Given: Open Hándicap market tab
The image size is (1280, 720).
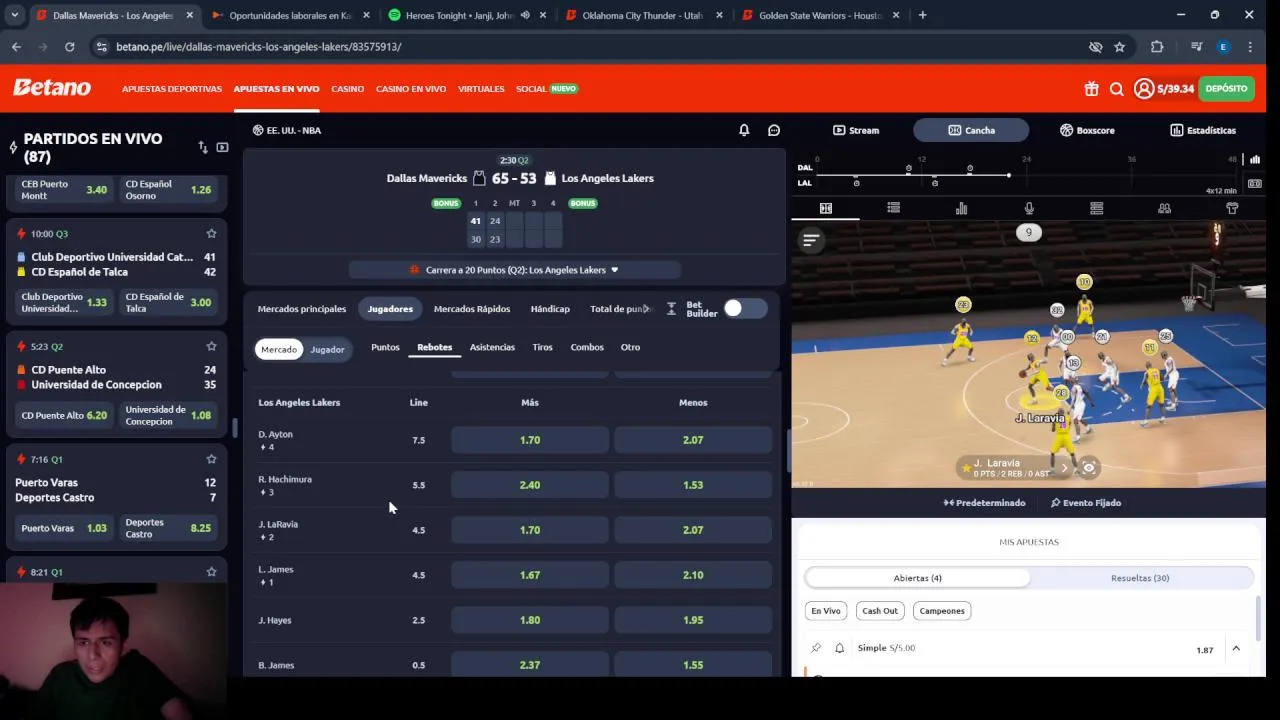Looking at the screenshot, I should [x=550, y=309].
